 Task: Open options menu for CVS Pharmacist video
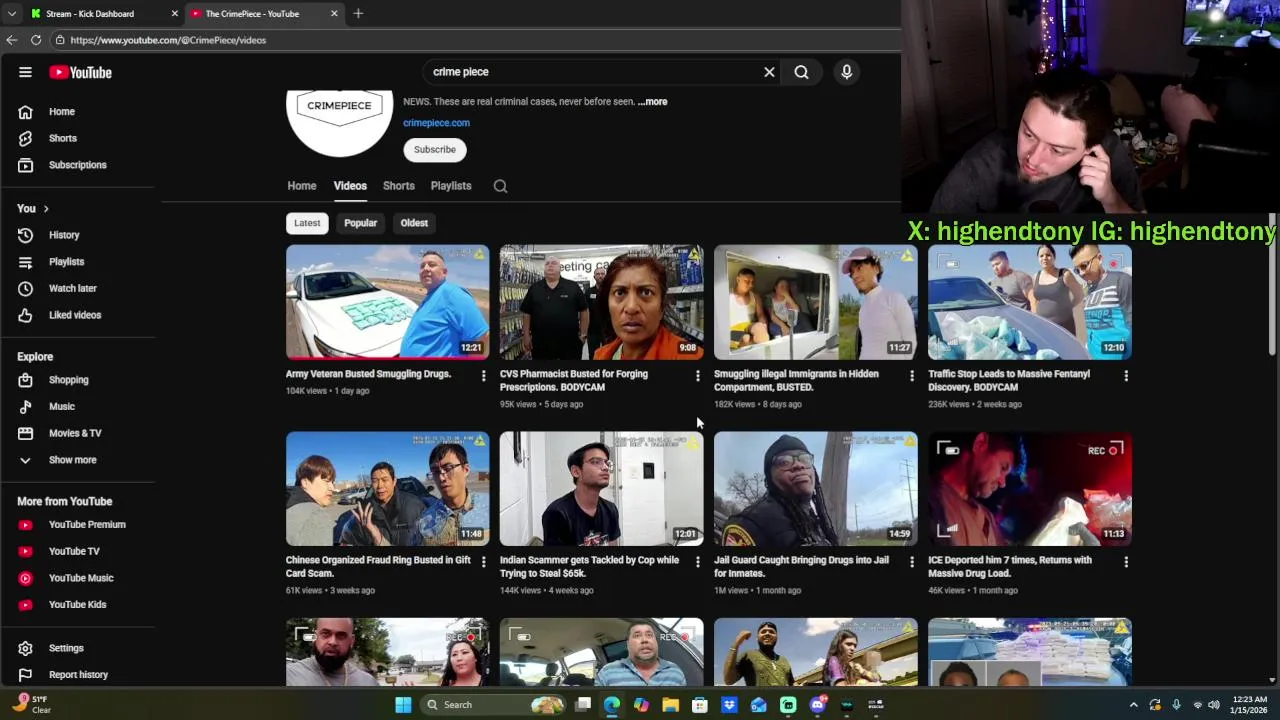coord(698,376)
